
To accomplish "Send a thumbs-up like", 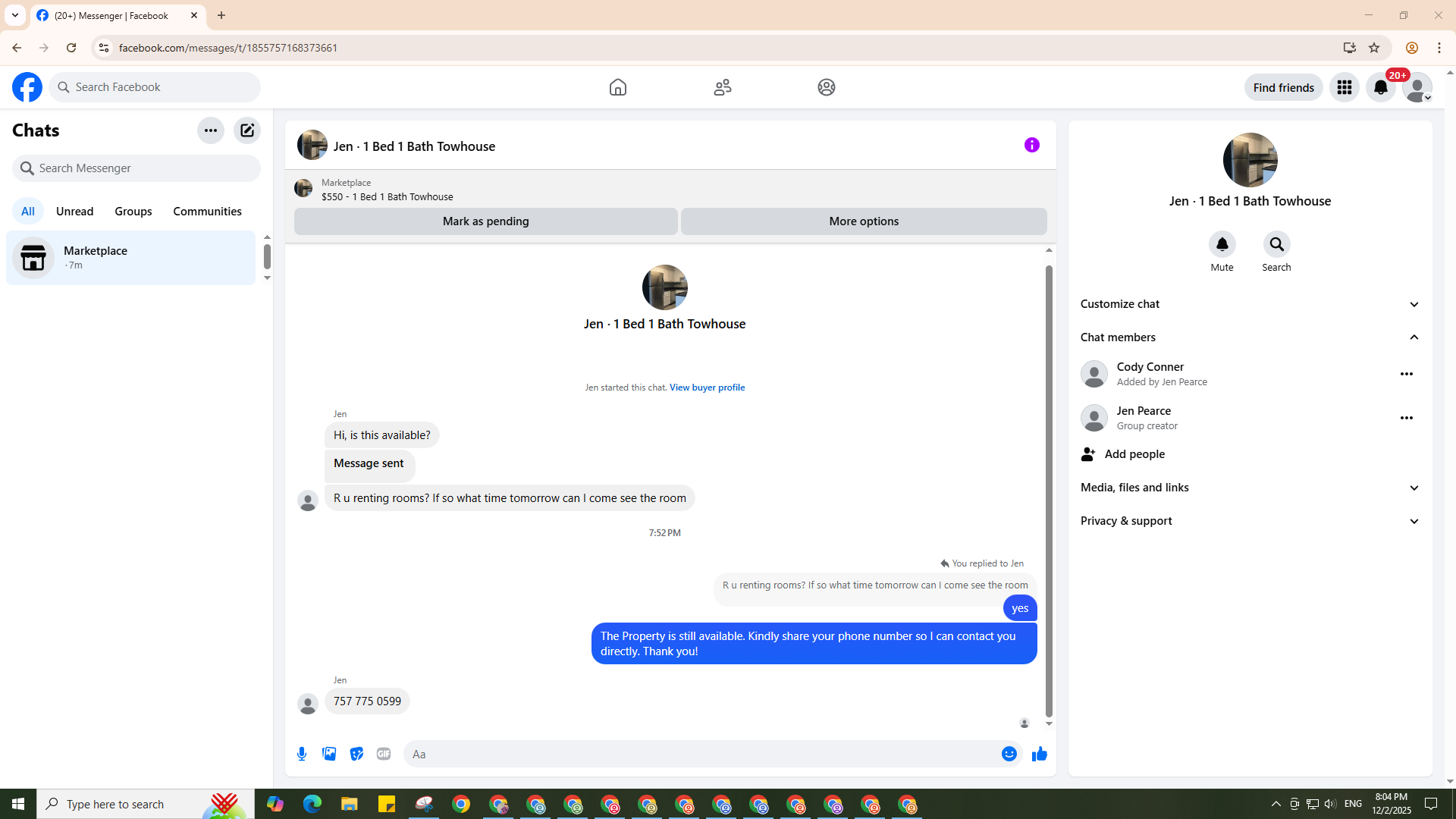I will coord(1039,754).
